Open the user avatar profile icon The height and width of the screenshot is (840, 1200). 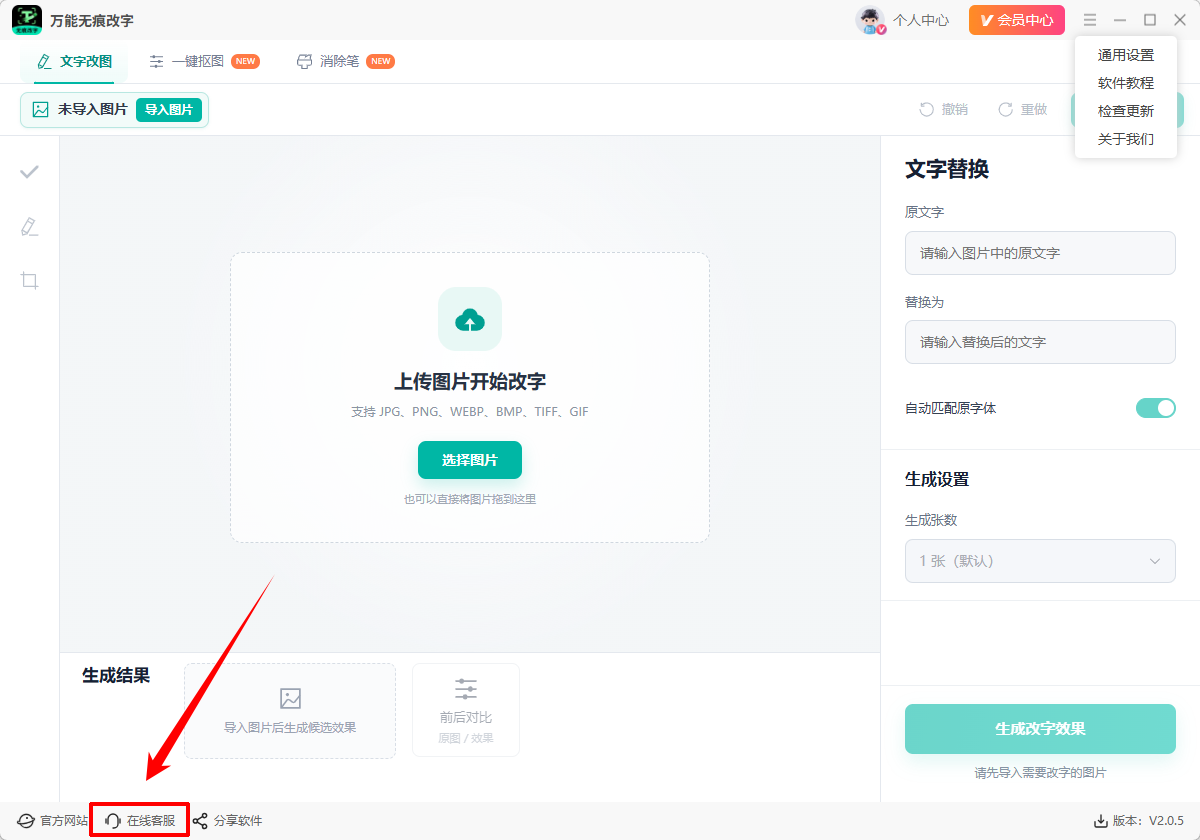(x=870, y=20)
